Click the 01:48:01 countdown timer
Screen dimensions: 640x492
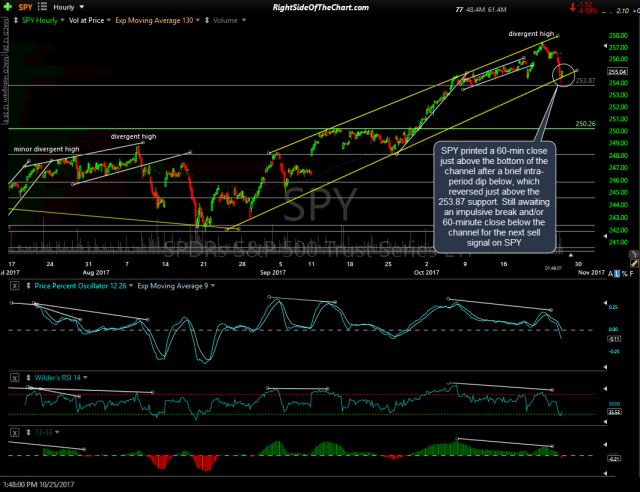point(553,268)
